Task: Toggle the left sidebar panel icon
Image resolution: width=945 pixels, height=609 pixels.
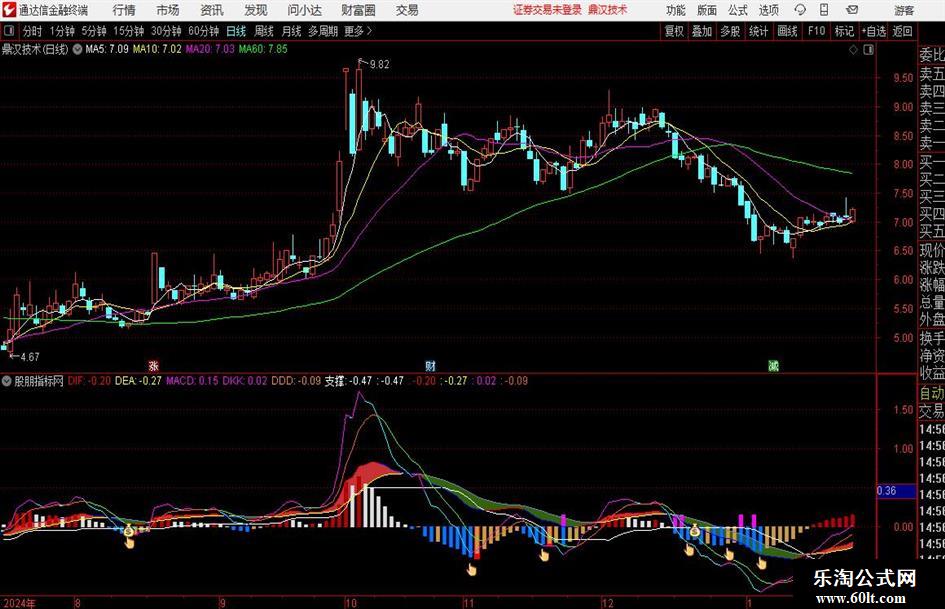Action: click(8, 31)
